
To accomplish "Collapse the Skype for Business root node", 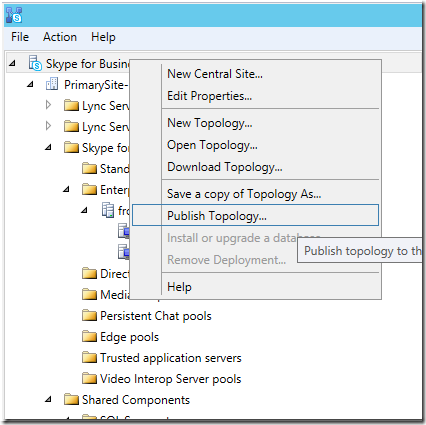I will coord(12,63).
